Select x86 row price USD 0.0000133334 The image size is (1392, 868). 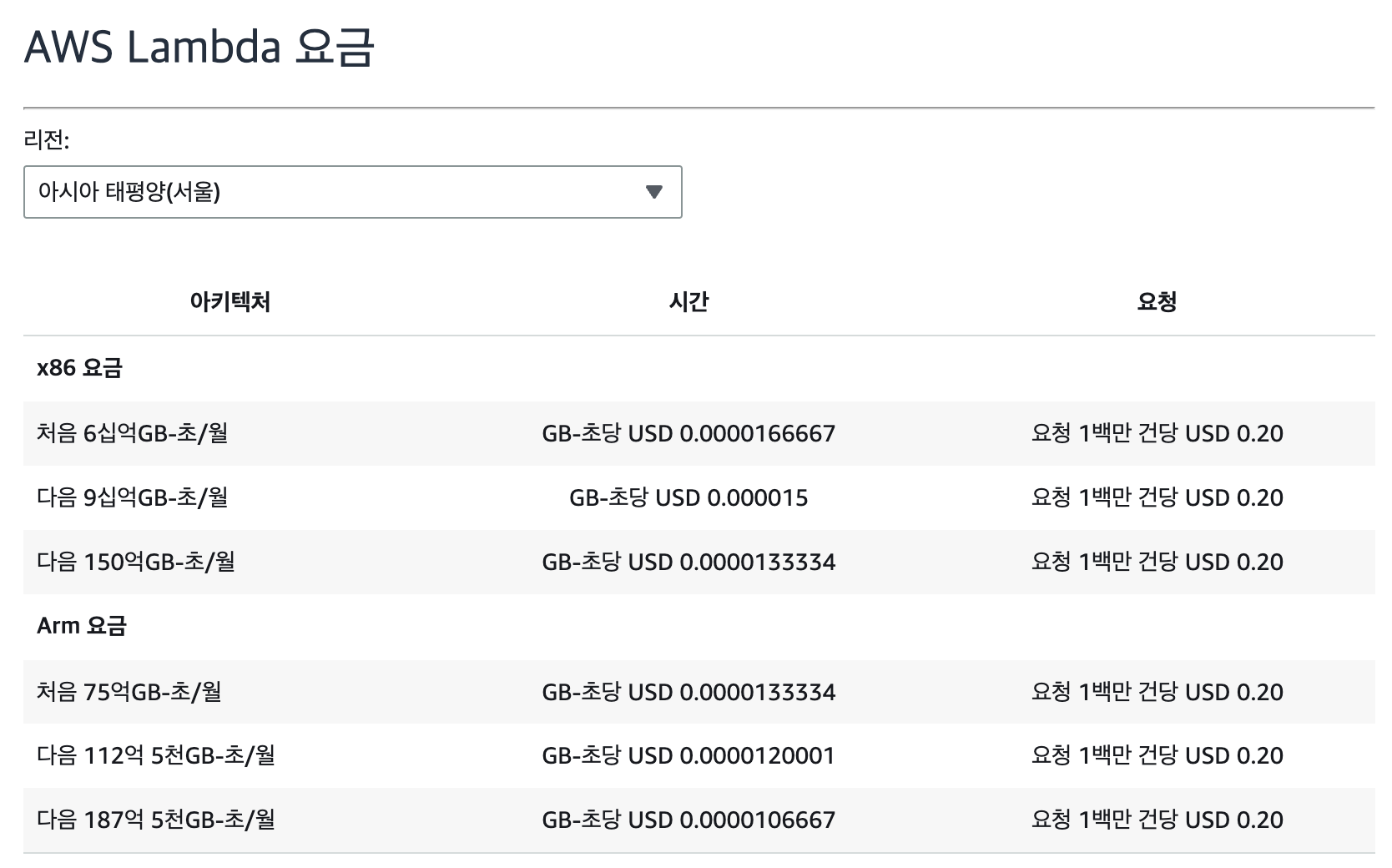(688, 562)
